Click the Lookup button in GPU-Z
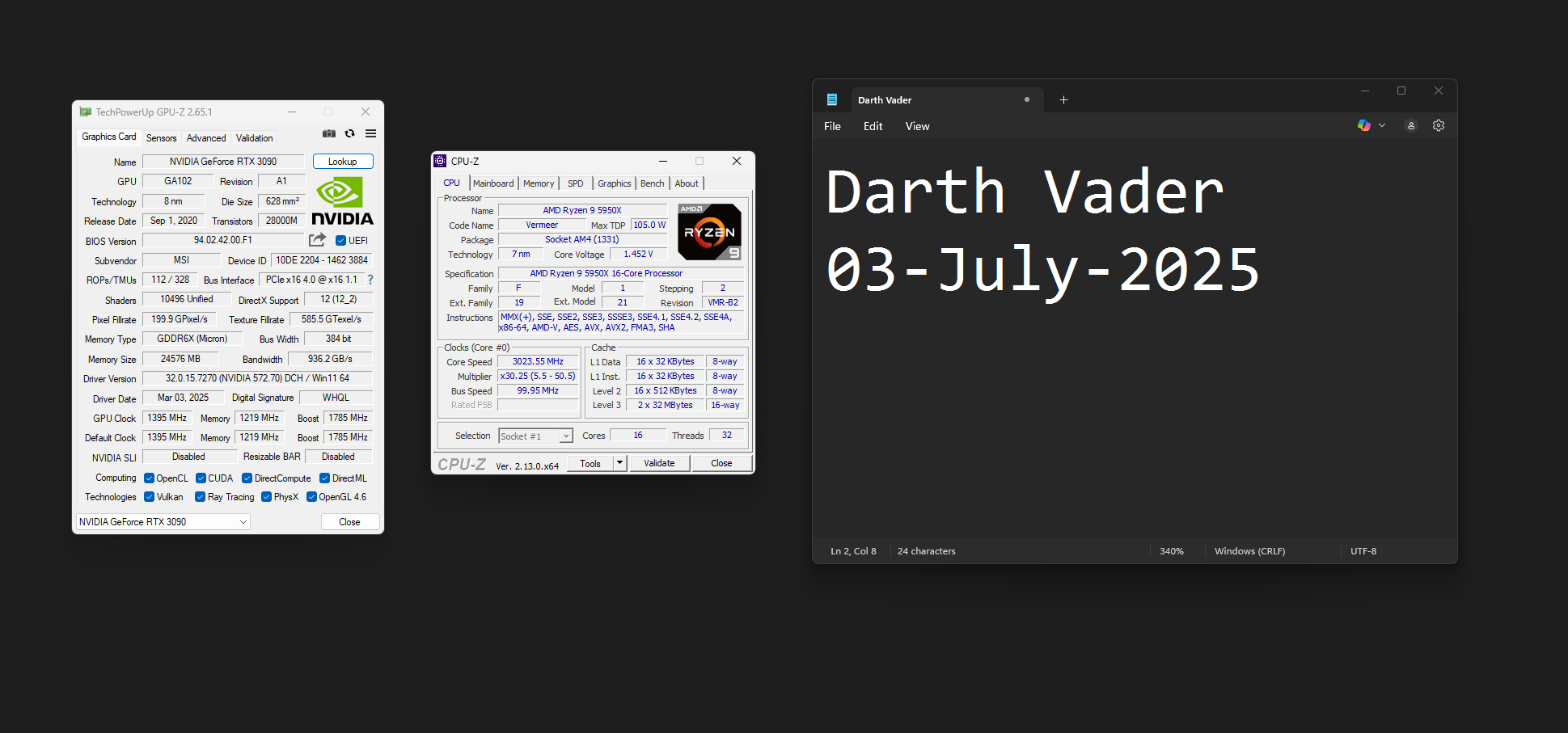The width and height of the screenshot is (1568, 733). 343,162
